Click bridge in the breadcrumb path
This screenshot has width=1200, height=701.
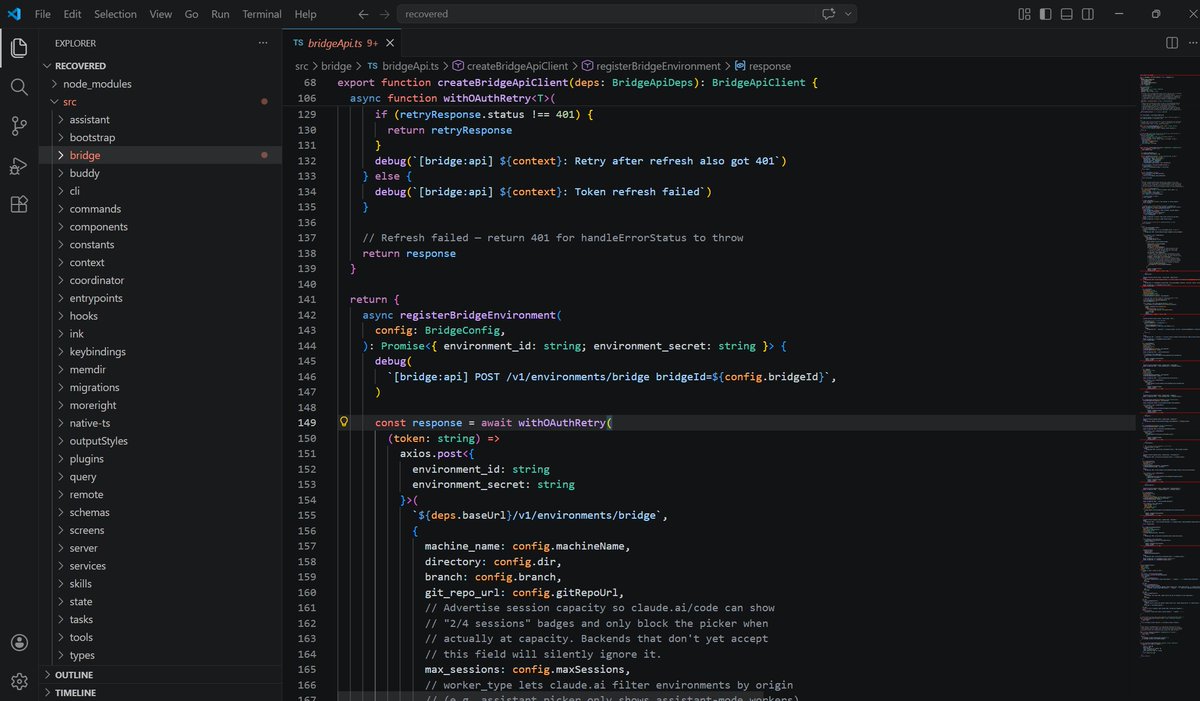(336, 66)
